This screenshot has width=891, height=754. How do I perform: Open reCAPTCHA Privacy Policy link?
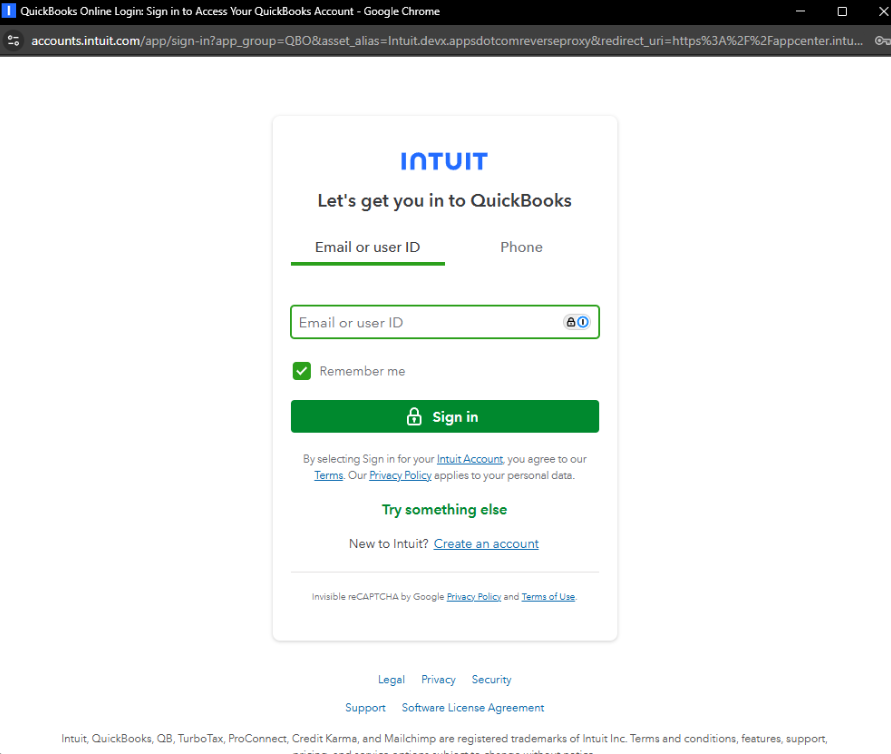point(474,597)
